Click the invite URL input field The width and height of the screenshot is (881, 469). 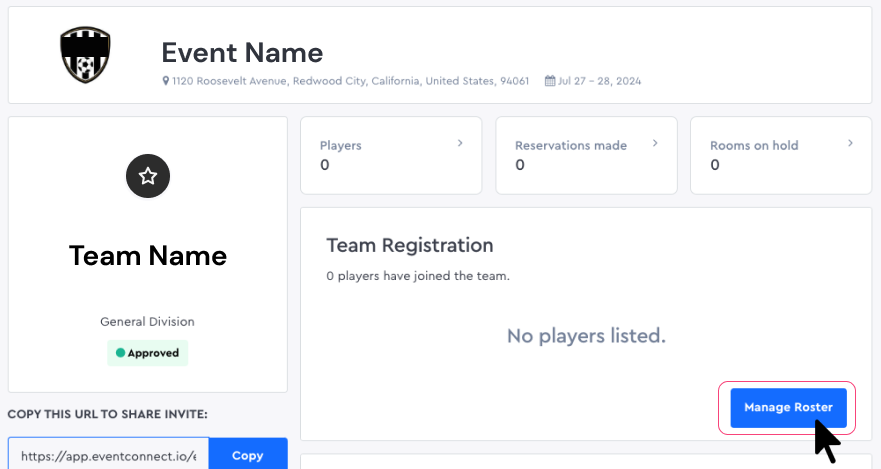pyautogui.click(x=108, y=455)
